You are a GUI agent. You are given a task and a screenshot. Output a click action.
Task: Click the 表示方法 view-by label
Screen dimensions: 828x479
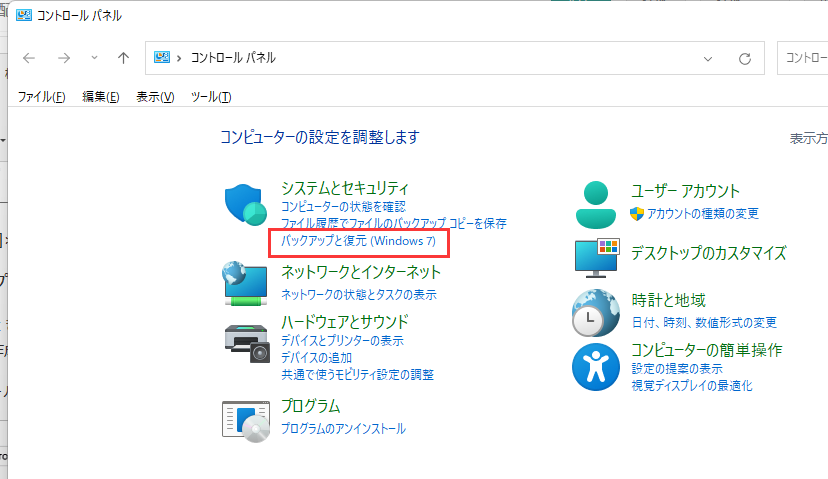(x=808, y=138)
